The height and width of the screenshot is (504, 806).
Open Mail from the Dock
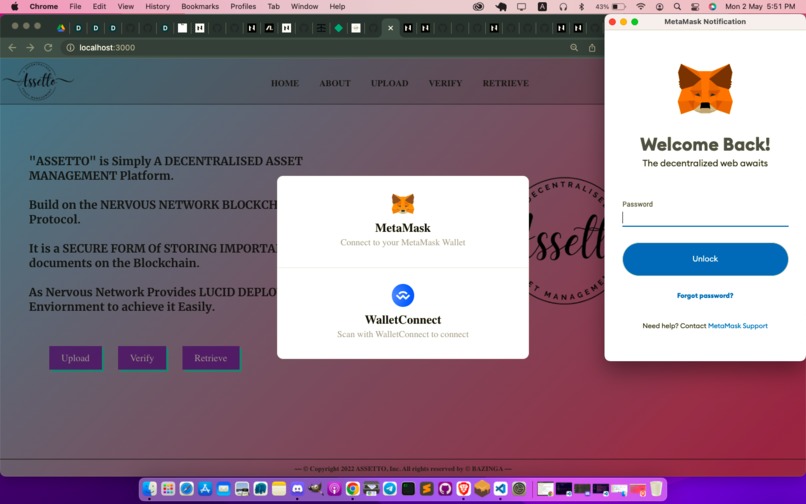224,488
